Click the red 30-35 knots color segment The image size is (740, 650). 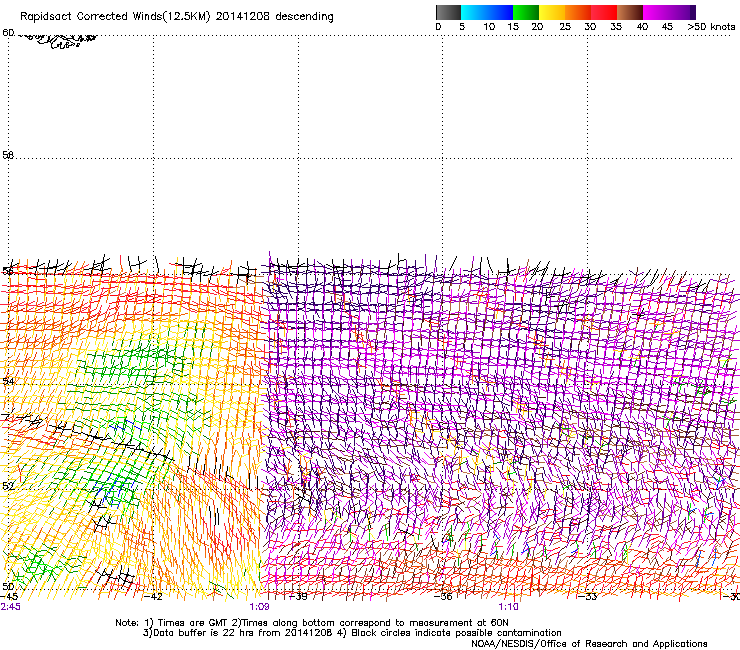tap(604, 12)
